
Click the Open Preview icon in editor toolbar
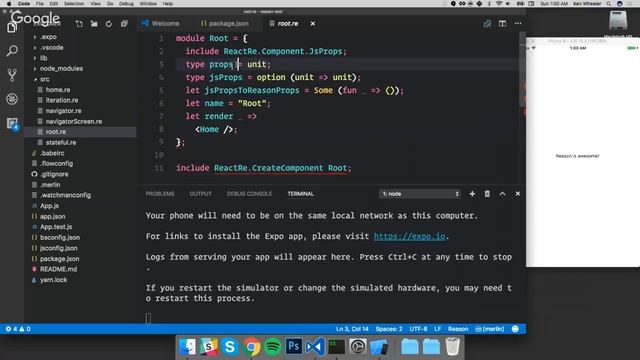click(x=487, y=24)
